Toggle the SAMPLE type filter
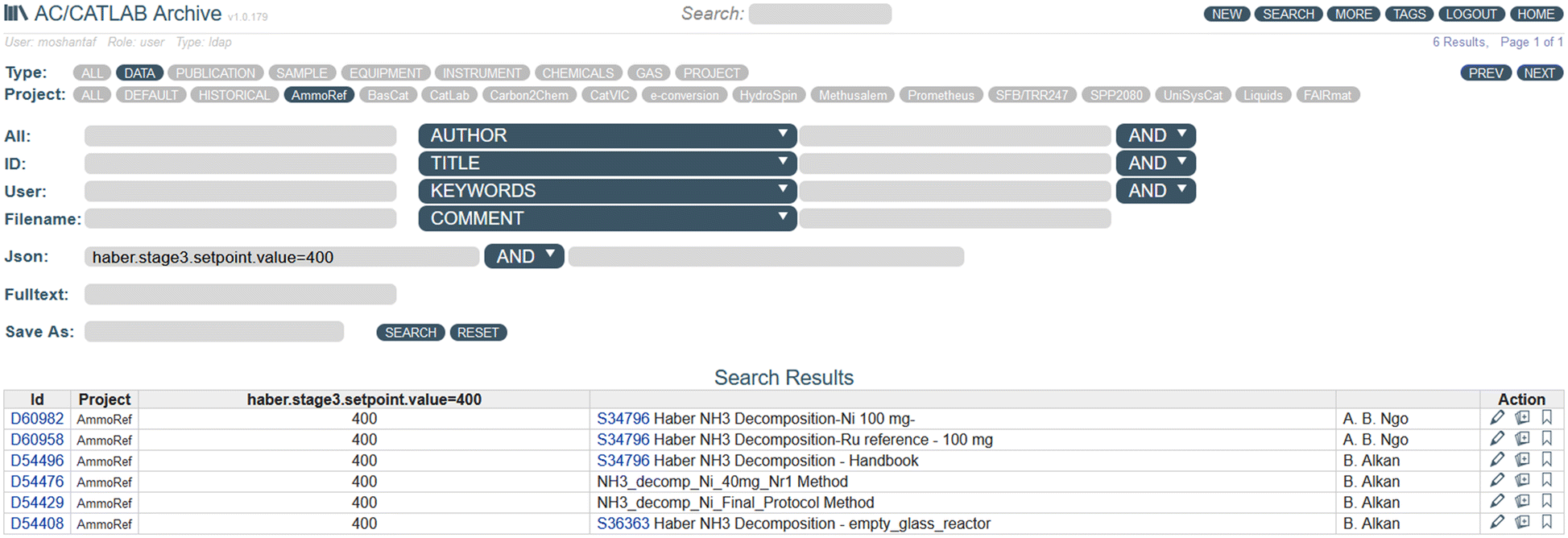The width and height of the screenshot is (1568, 538). 302,73
